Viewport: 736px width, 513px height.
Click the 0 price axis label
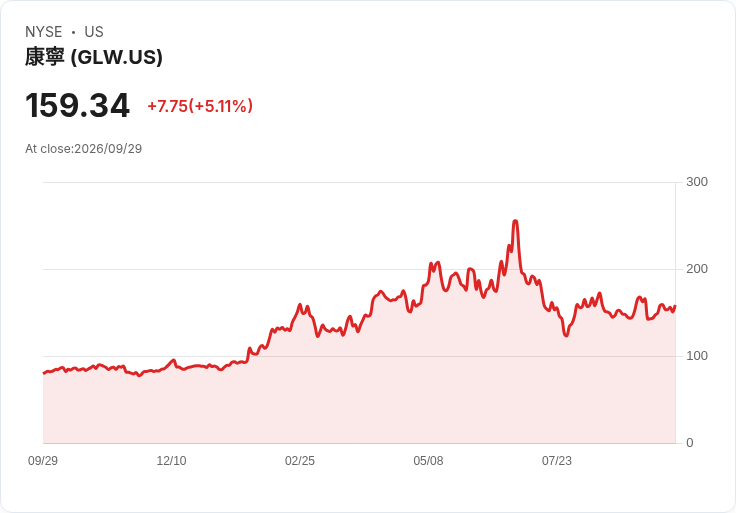690,443
